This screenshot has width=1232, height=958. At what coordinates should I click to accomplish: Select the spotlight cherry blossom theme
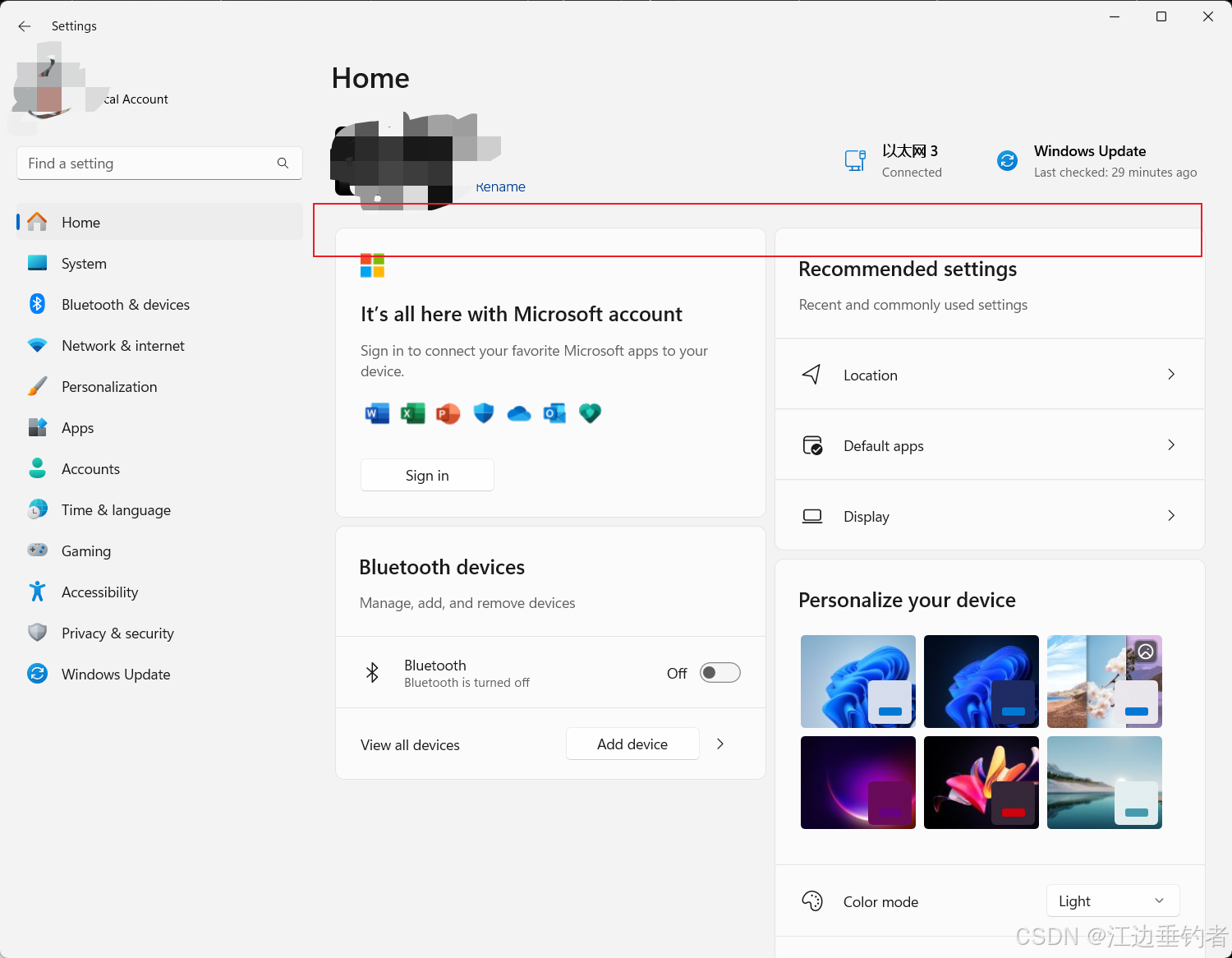pos(1105,681)
